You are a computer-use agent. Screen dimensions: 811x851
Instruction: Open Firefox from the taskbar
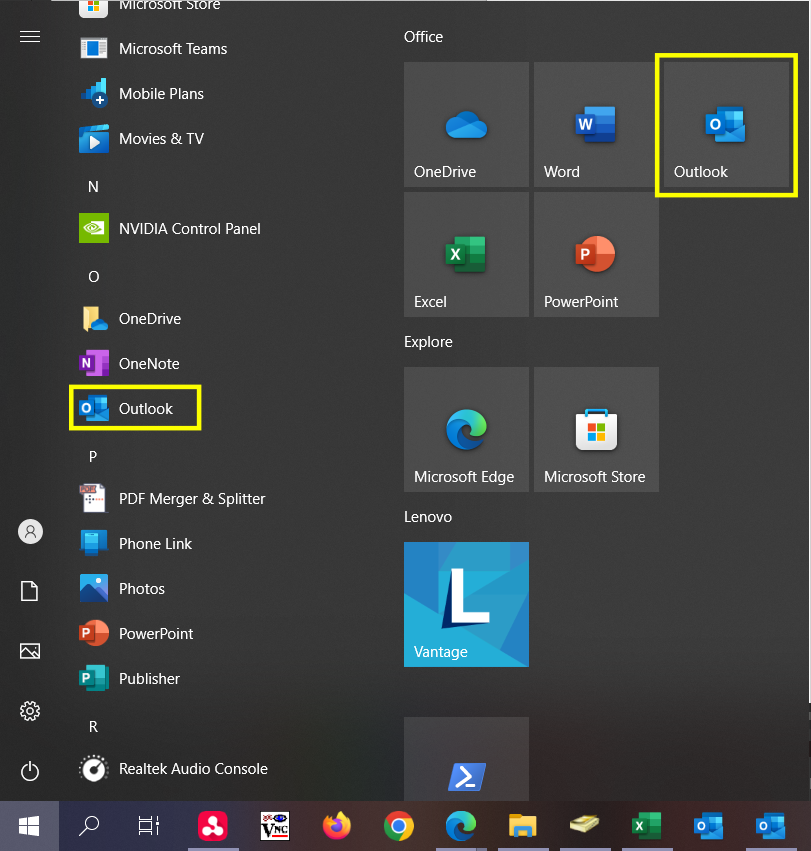[337, 826]
